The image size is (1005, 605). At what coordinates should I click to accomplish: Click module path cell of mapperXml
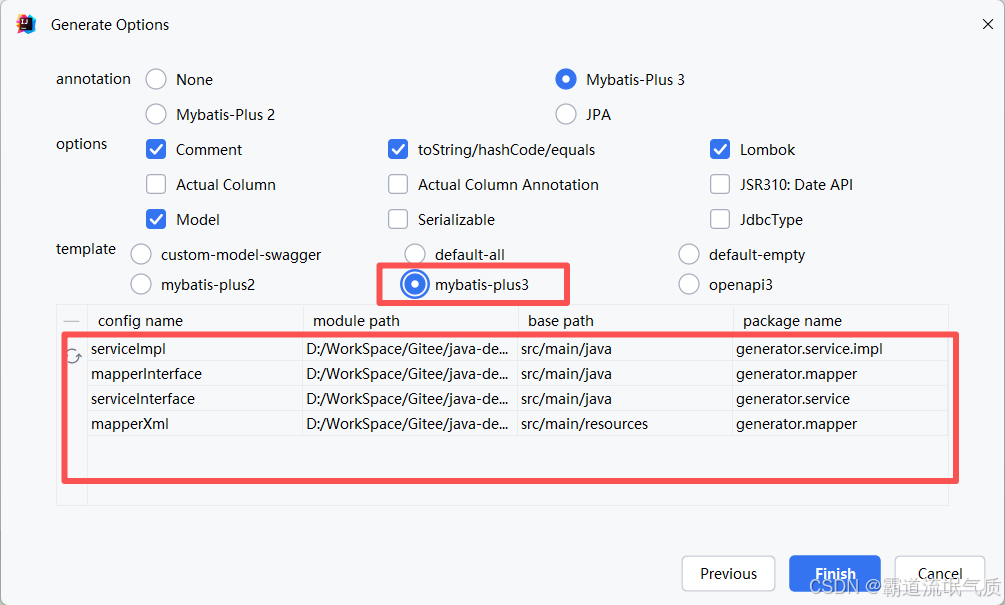(x=410, y=424)
